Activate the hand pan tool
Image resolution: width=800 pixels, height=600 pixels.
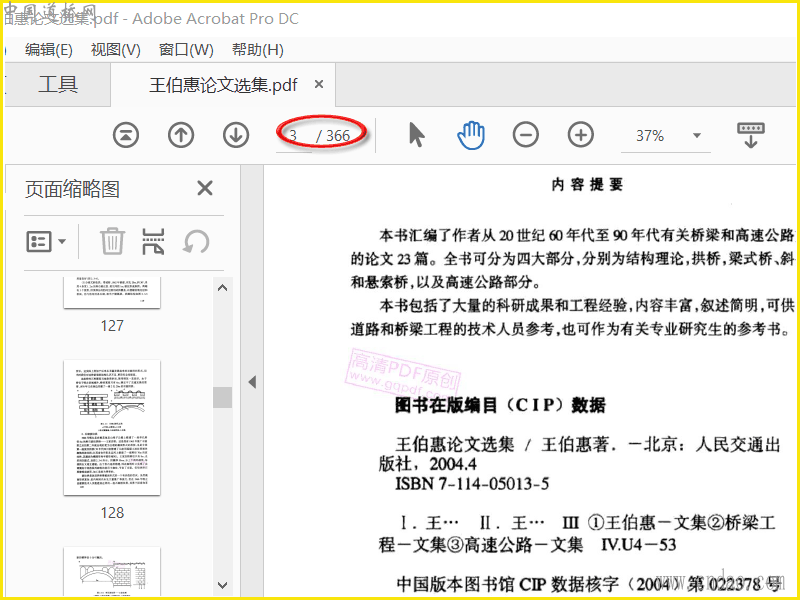tap(470, 135)
